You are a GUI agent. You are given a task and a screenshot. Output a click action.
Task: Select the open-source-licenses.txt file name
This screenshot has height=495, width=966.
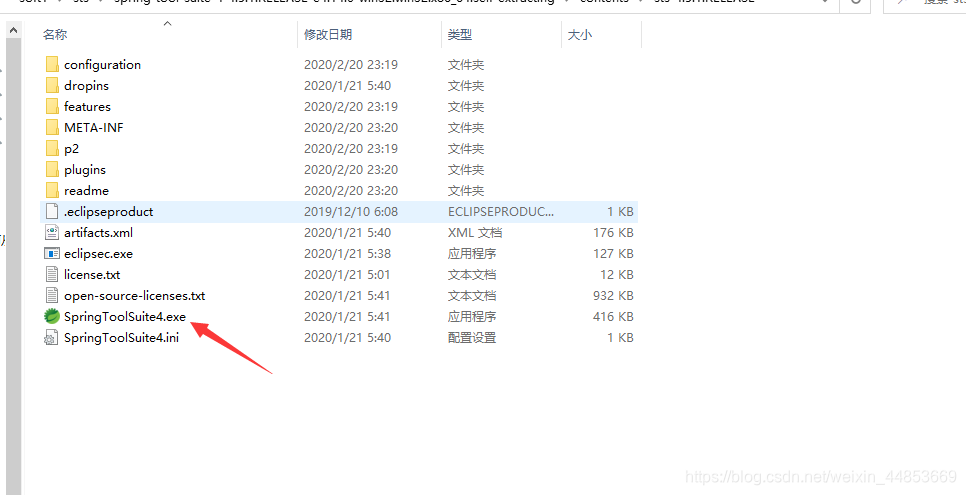coord(134,295)
